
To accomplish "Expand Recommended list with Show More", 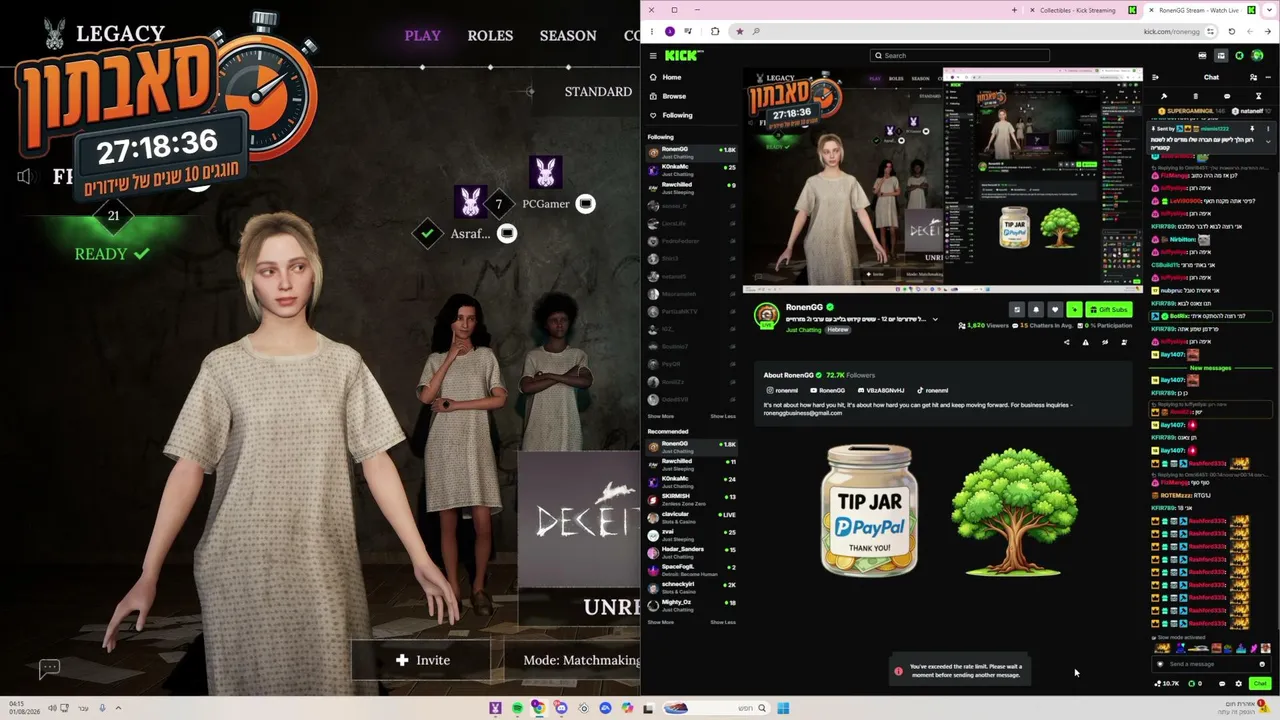I will (660, 622).
